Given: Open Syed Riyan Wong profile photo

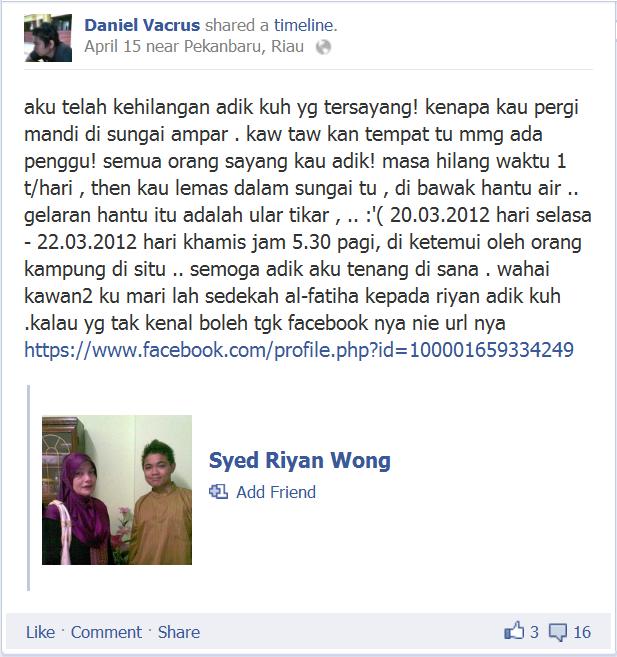Looking at the screenshot, I should click(117, 490).
